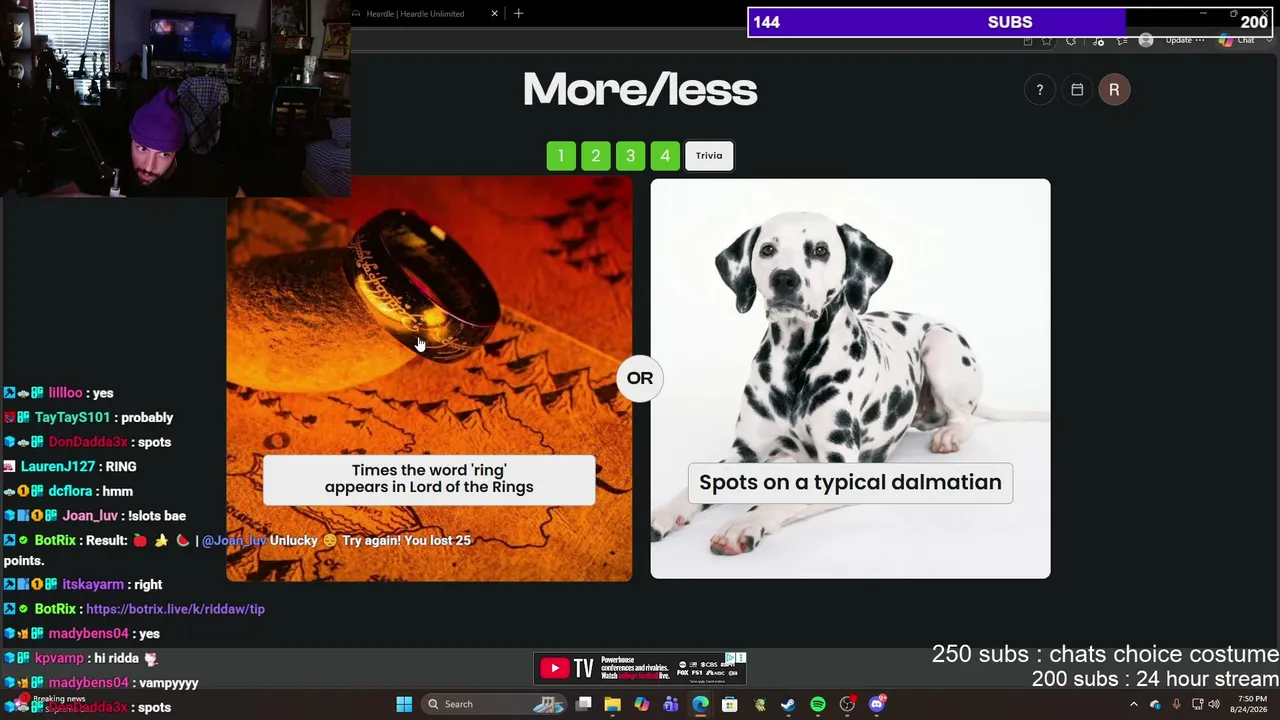Open Discord from the taskbar
This screenshot has height=720, width=1280.
point(877,704)
